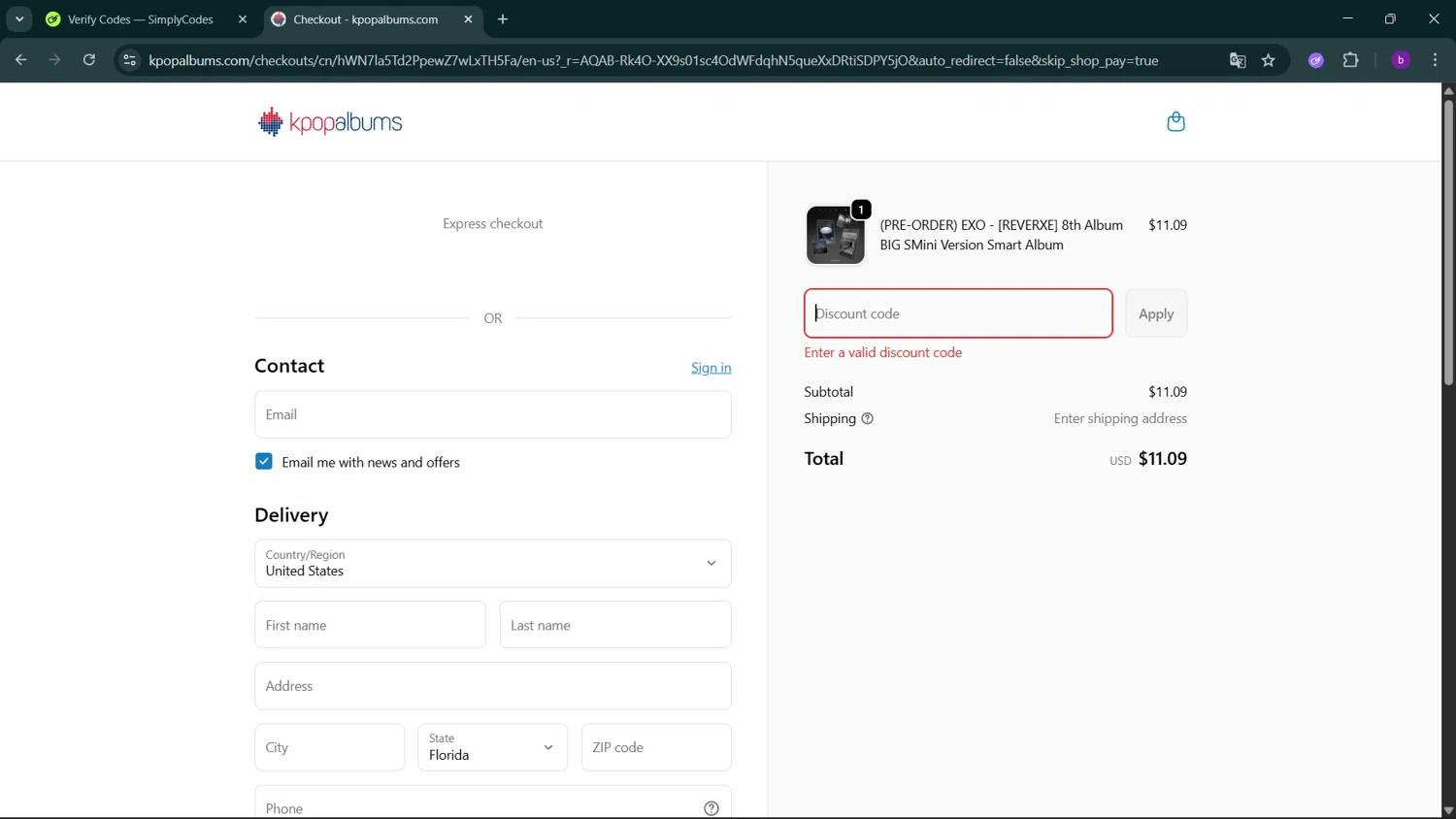Viewport: 1456px width, 819px height.
Task: Click the EXO REVERXE product title
Action: [x=1001, y=235]
